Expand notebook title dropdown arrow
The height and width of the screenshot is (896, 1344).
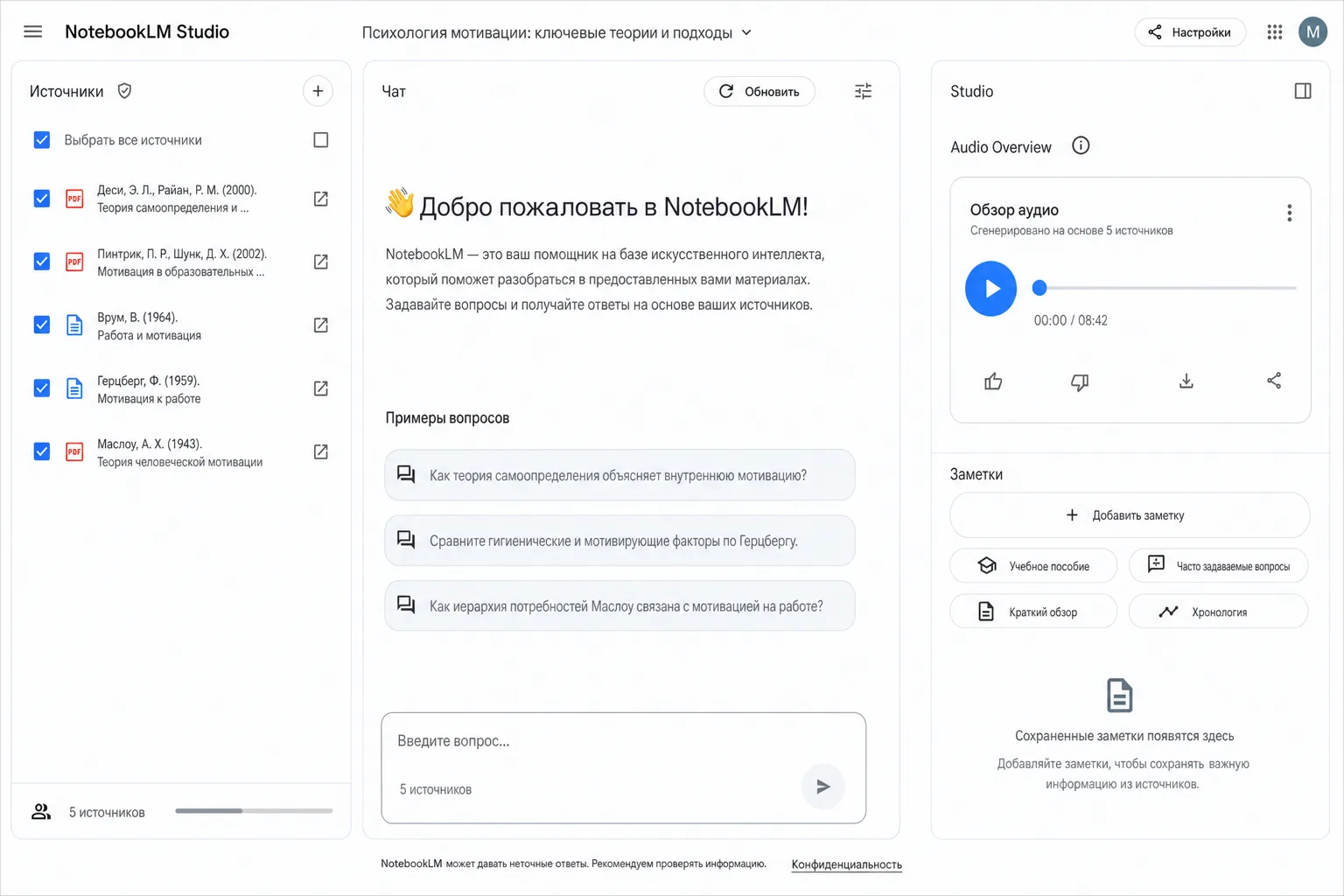pos(746,32)
